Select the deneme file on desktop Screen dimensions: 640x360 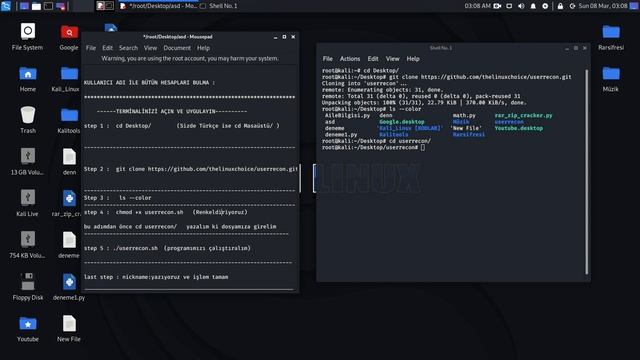[x=69, y=245]
